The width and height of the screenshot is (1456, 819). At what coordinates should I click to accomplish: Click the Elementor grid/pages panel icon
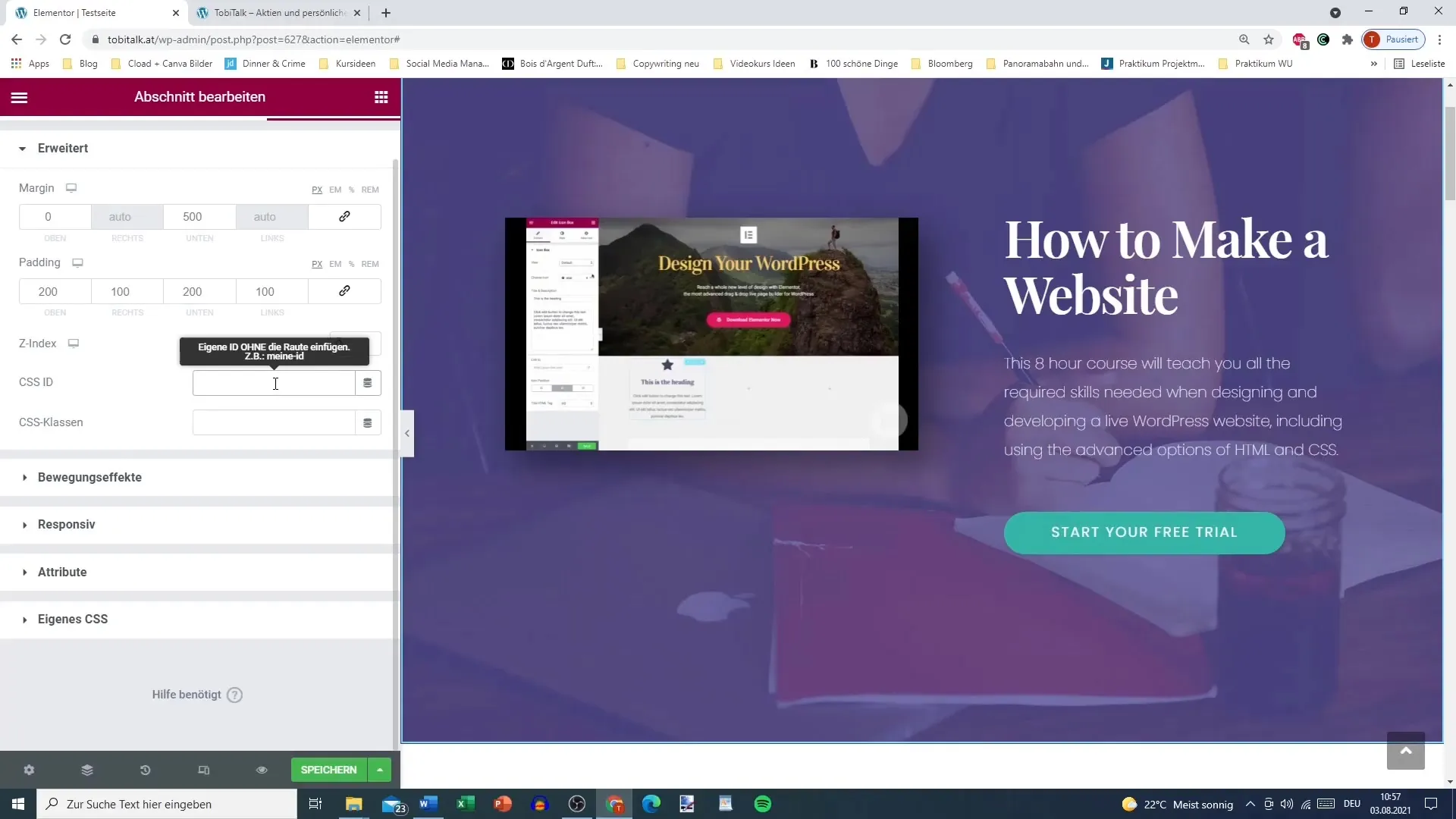pyautogui.click(x=381, y=97)
